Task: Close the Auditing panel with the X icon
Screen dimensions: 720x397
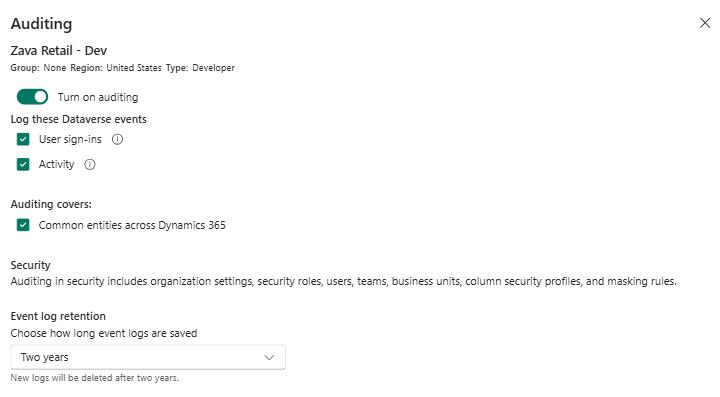Action: [705, 23]
